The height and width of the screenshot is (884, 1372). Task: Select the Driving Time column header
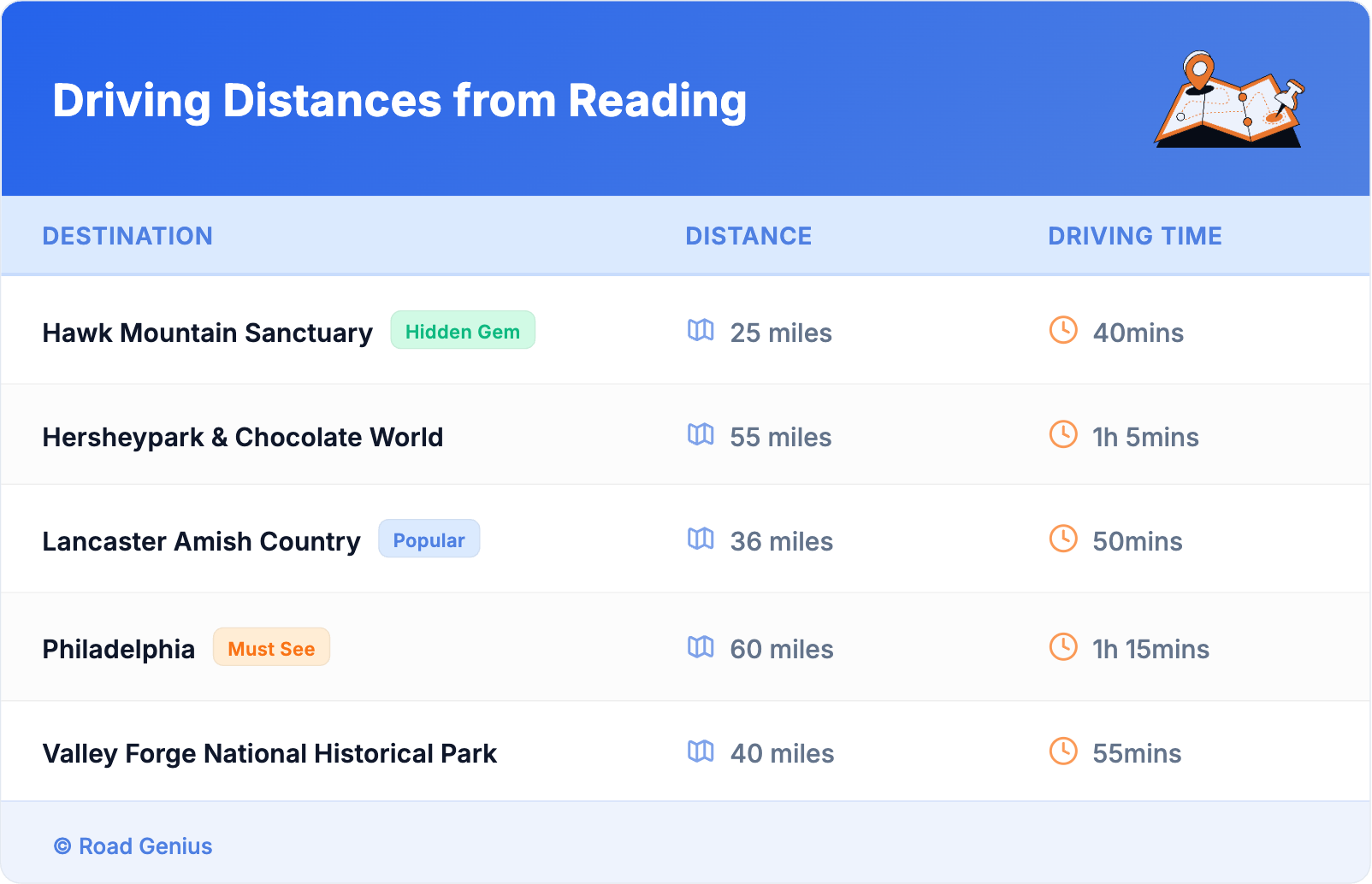1134,236
